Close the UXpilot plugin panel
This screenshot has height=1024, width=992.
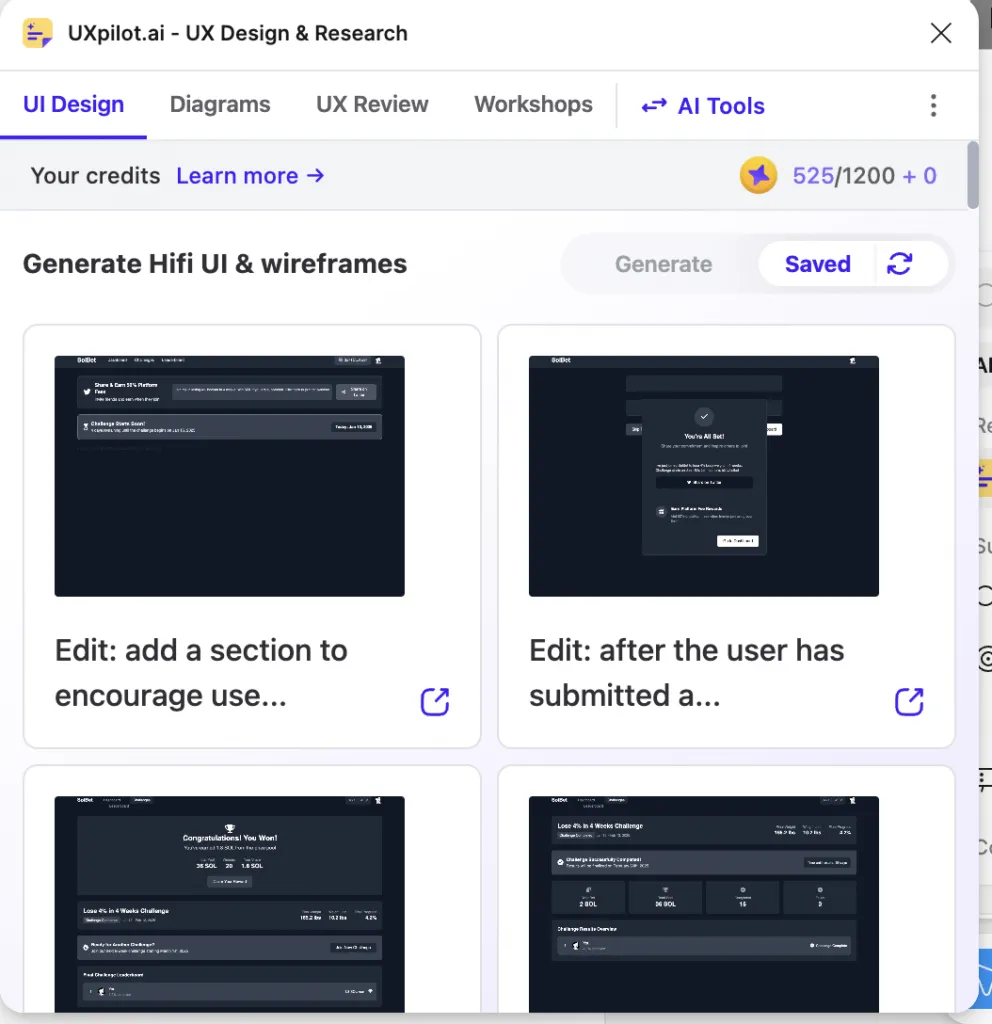(940, 33)
